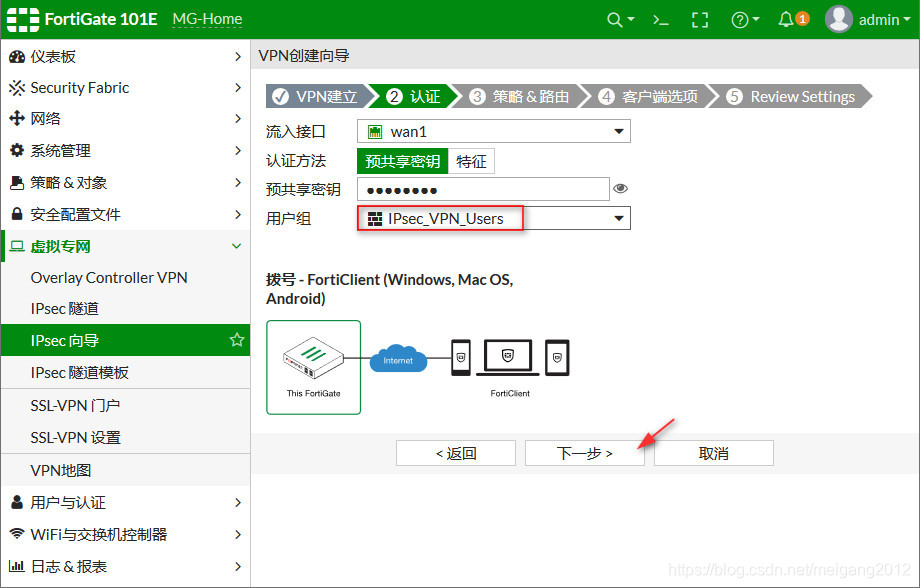The width and height of the screenshot is (920, 588).
Task: Click the phone device icon in diagram
Action: (x=461, y=357)
